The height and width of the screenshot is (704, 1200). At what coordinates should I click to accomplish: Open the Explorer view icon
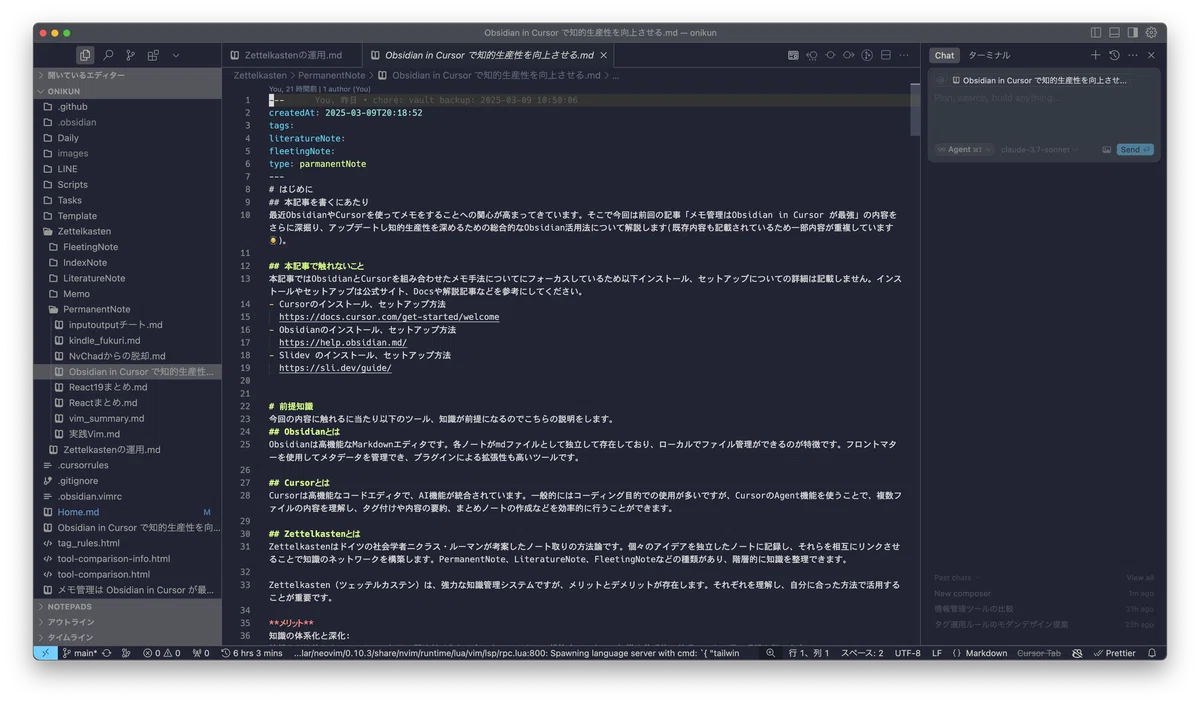pos(85,55)
